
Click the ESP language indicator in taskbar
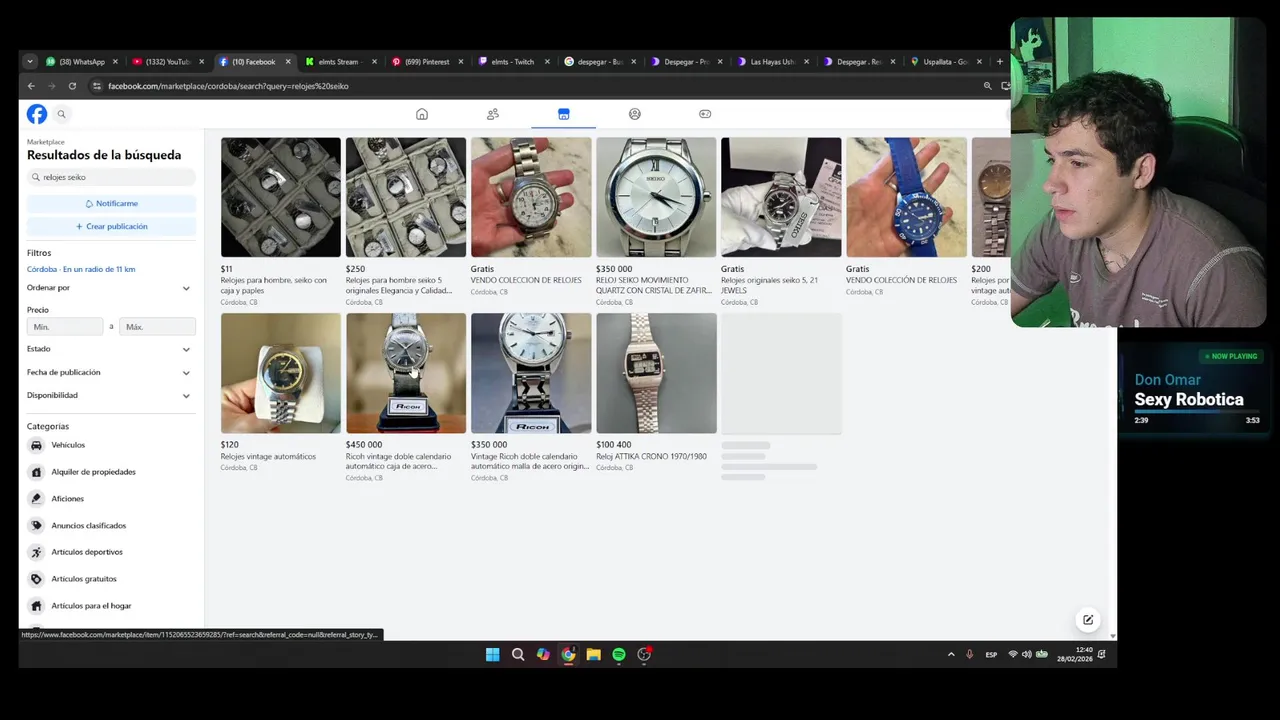[991, 655]
